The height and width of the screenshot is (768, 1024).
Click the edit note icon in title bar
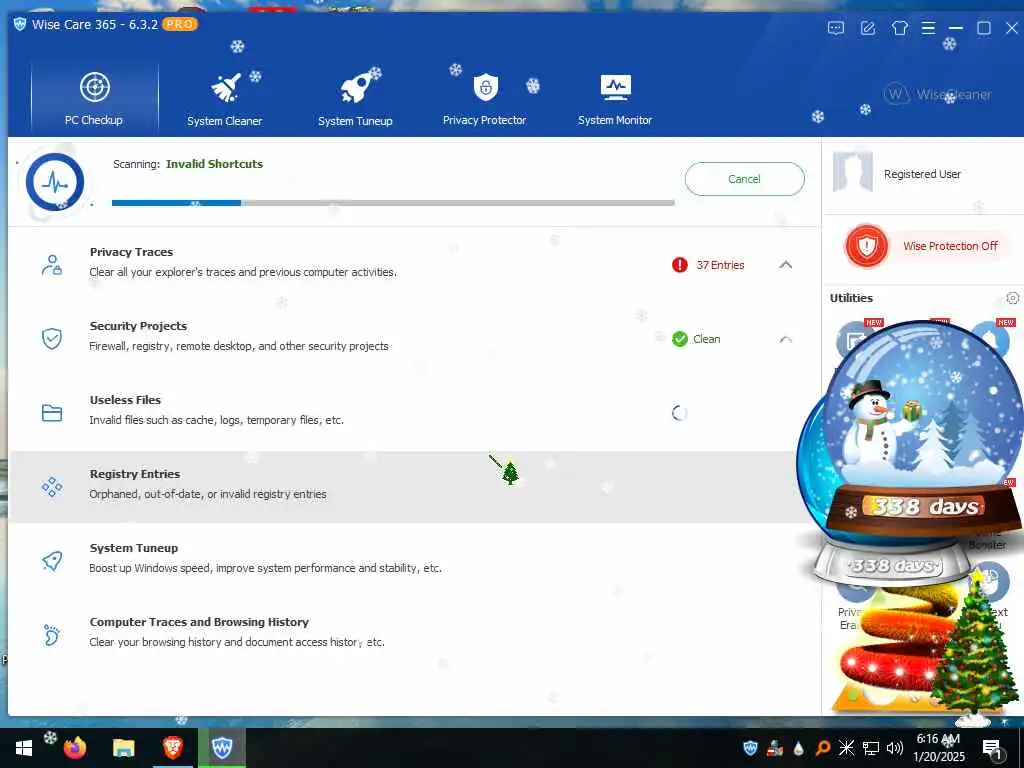click(x=868, y=28)
